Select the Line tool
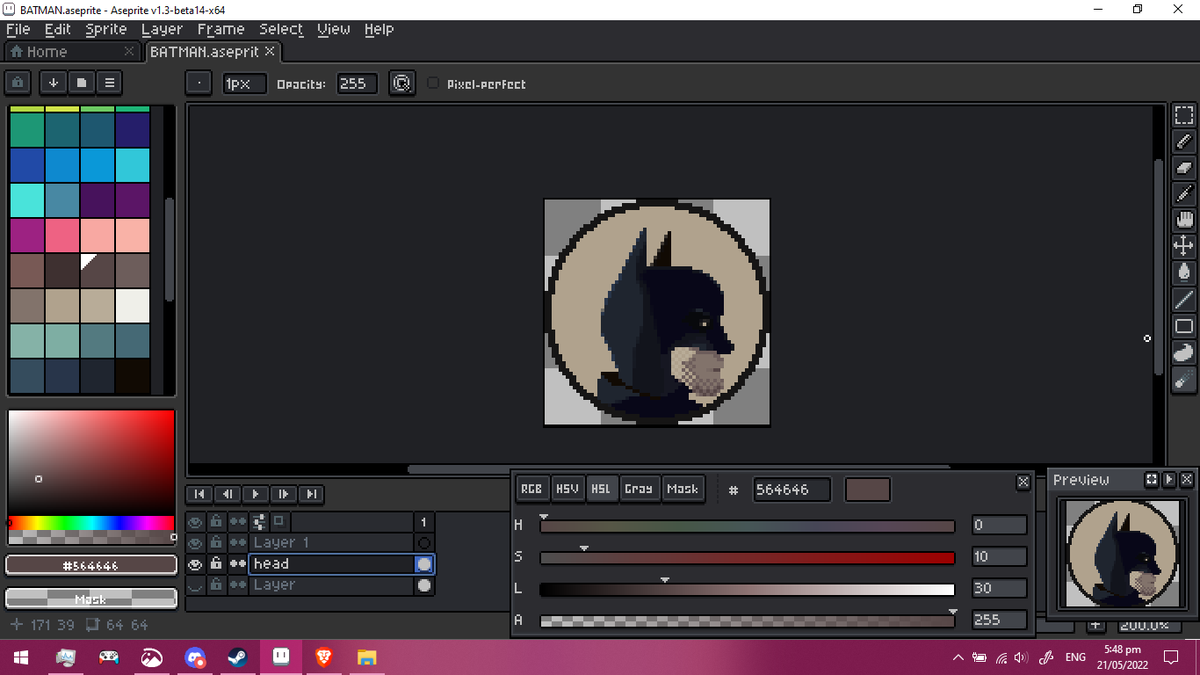Viewport: 1200px width, 675px height. 1184,299
